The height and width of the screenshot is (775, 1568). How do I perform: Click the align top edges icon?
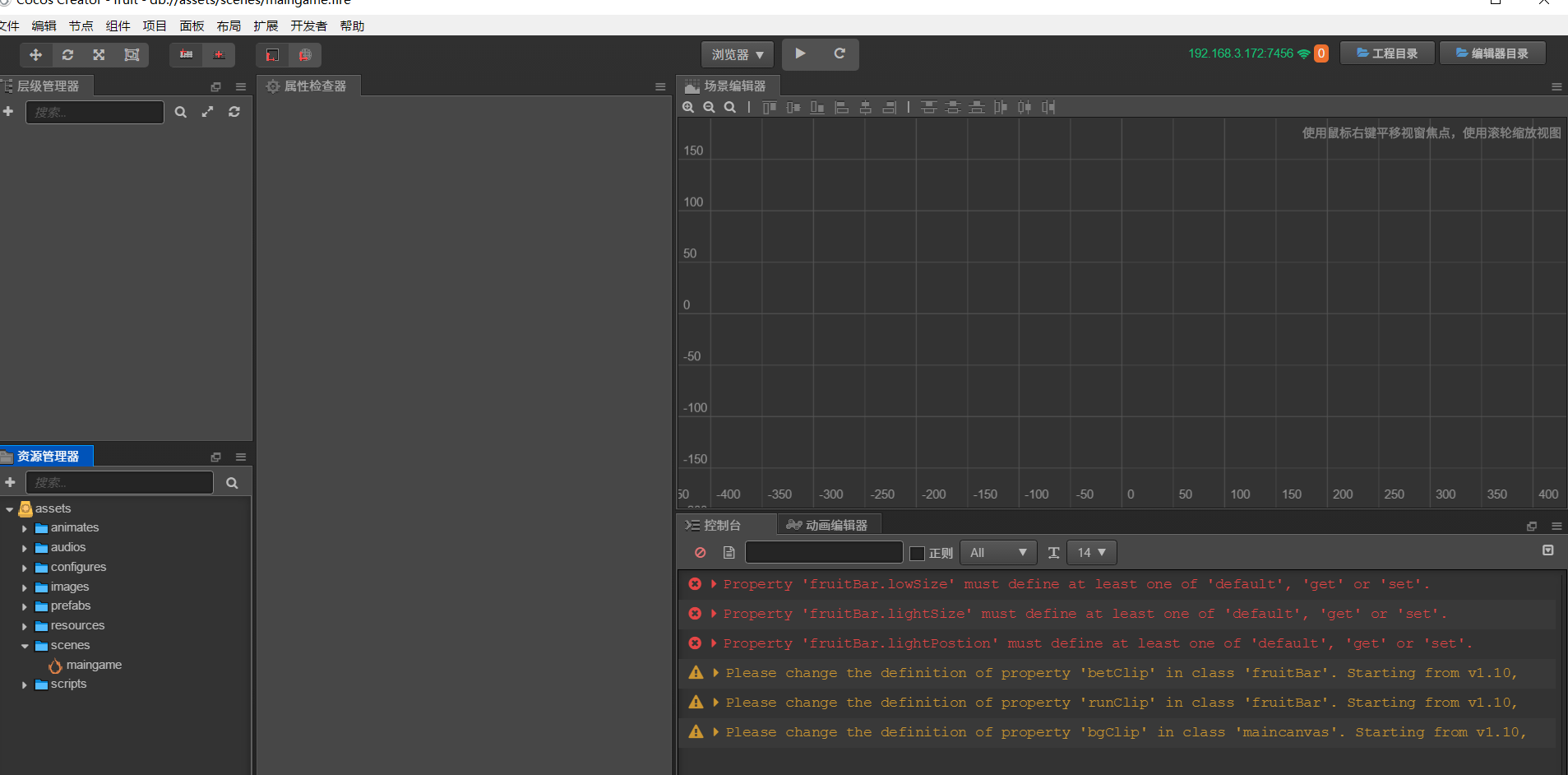coord(769,107)
